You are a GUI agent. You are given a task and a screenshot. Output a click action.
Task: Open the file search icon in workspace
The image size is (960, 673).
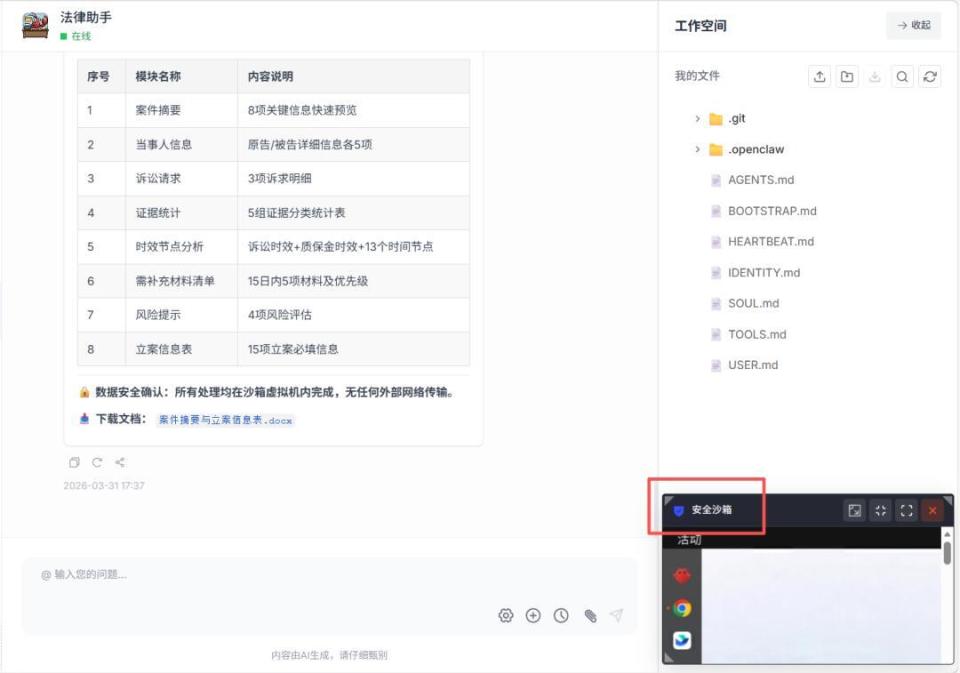pyautogui.click(x=903, y=76)
